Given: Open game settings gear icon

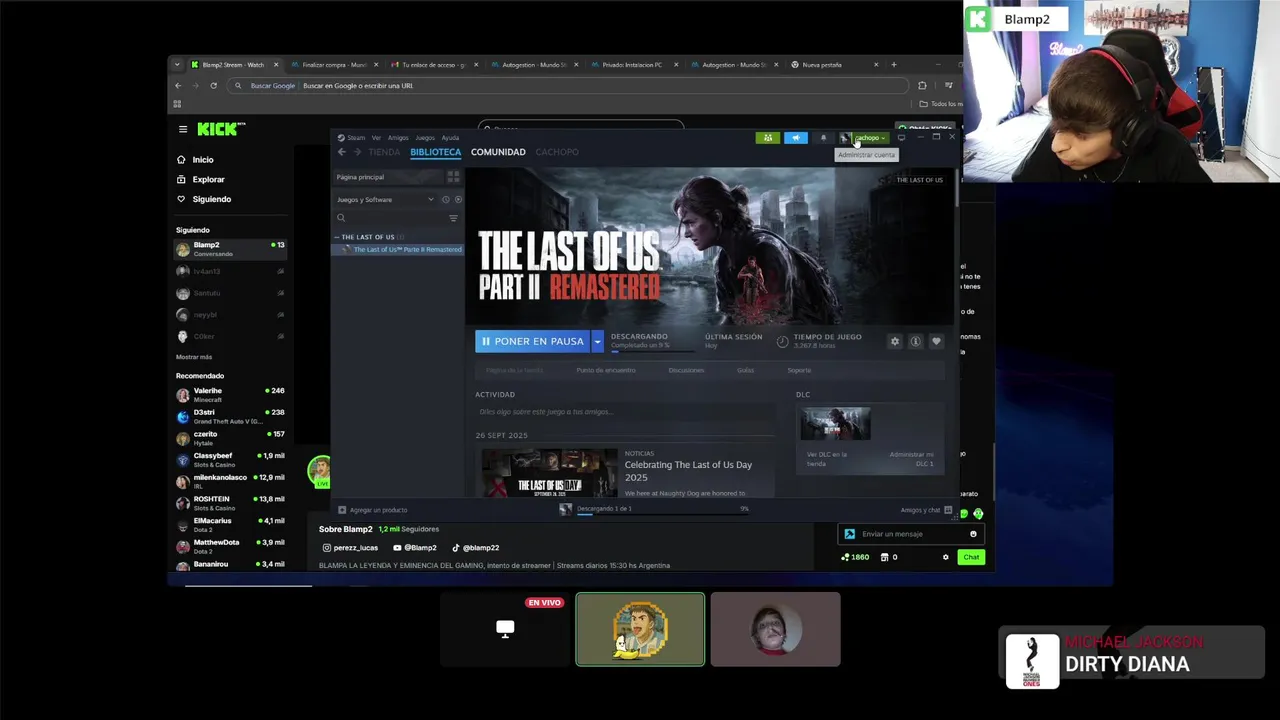Looking at the screenshot, I should coord(895,341).
